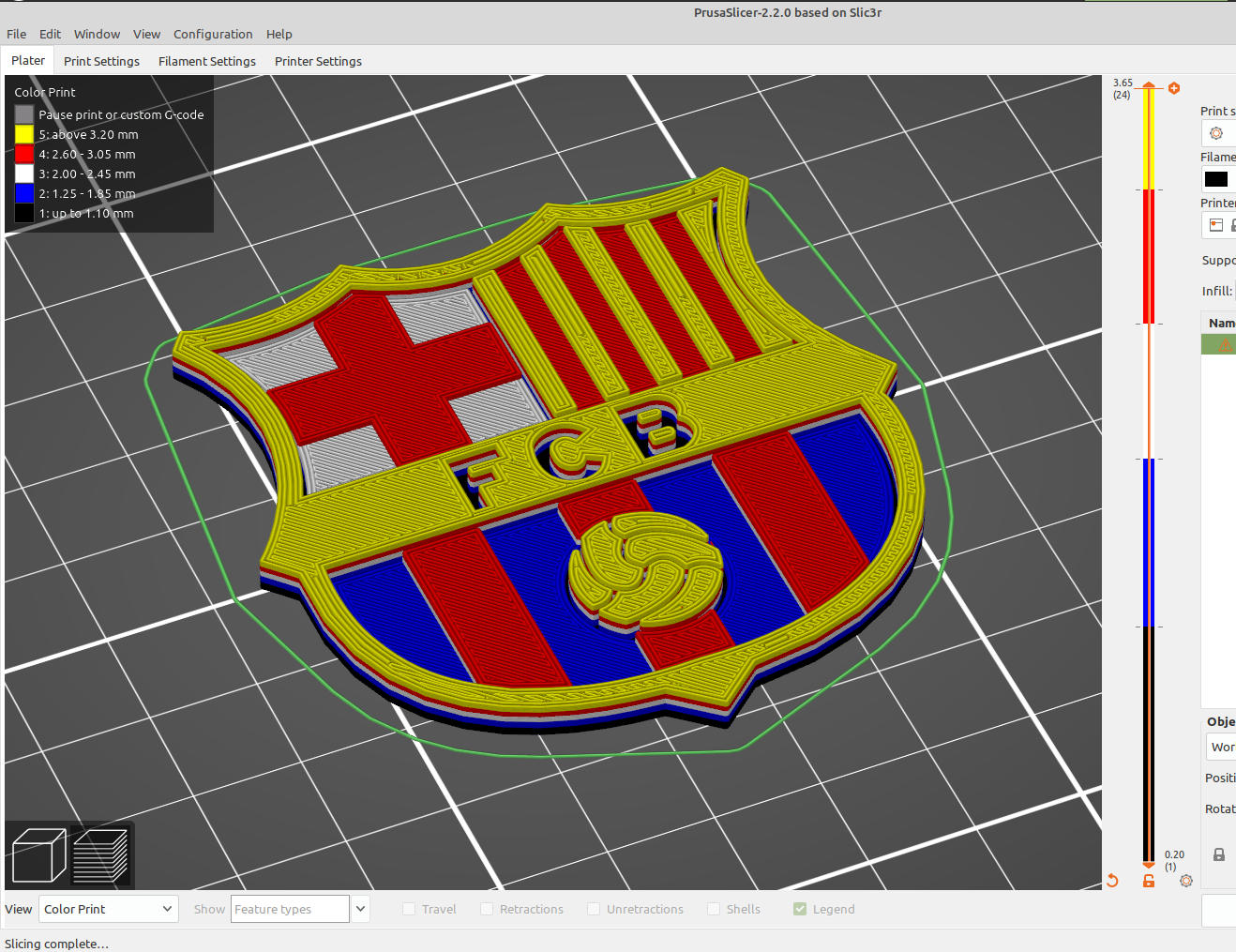Toggle the Unretractions checkbox

pos(594,909)
